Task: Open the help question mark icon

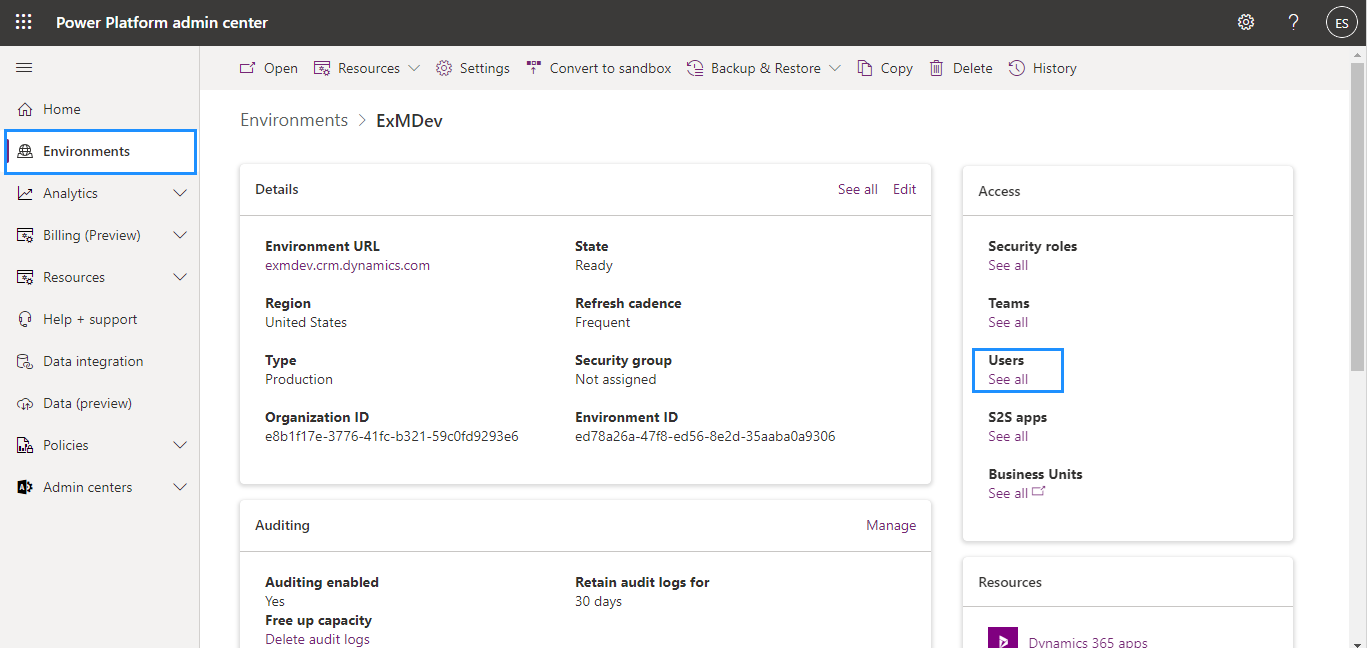Action: click(x=1294, y=22)
